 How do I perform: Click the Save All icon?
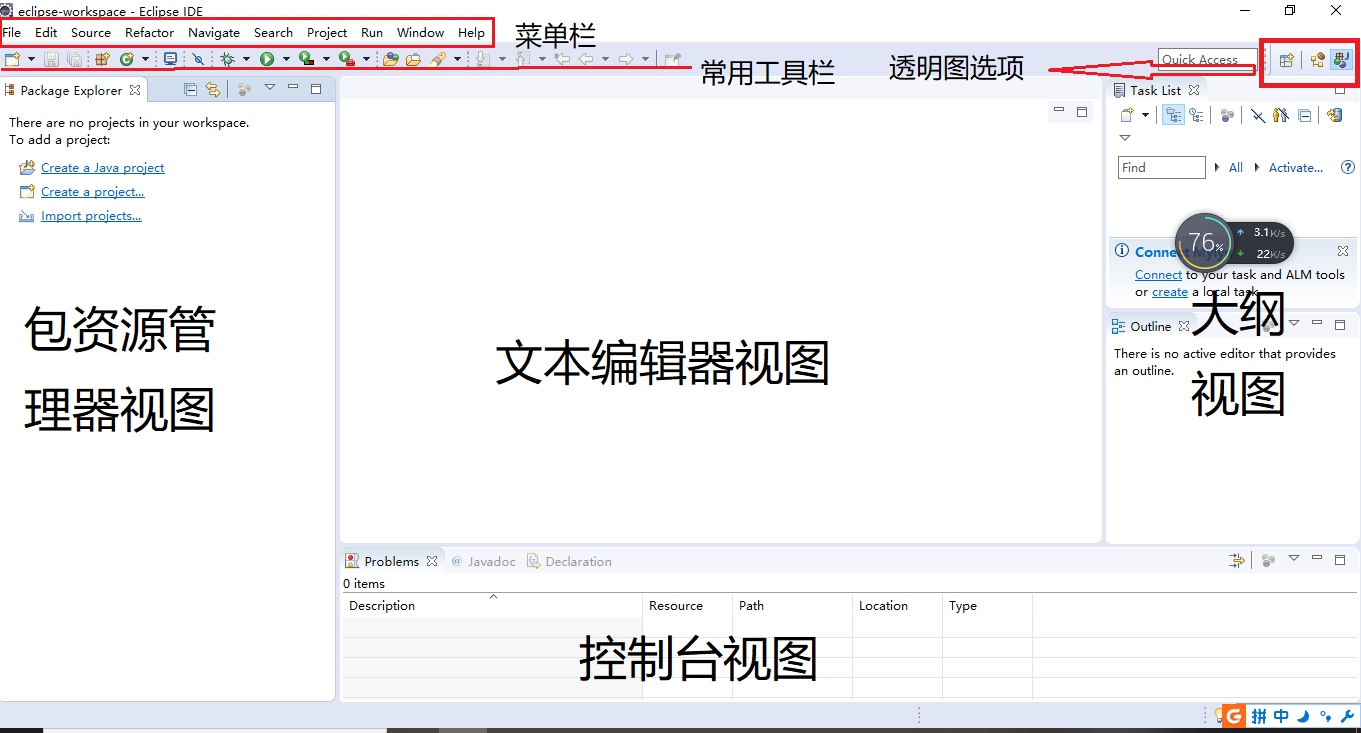point(74,59)
